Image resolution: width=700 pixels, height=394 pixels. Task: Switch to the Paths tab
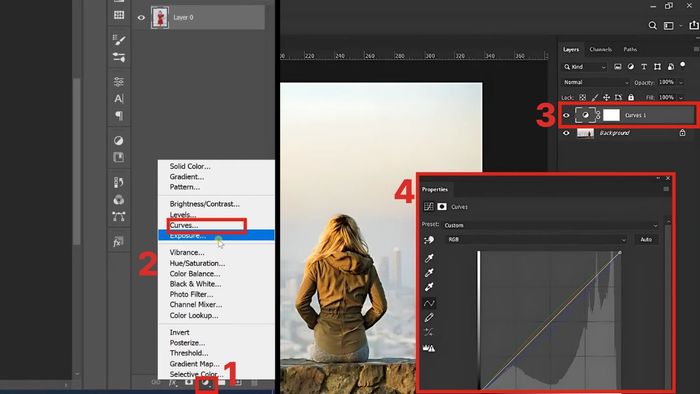point(630,49)
